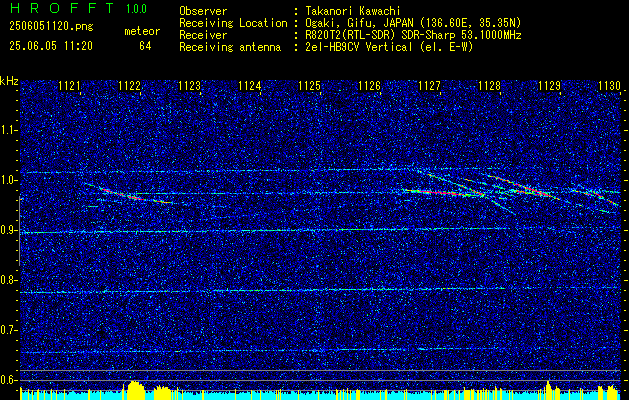
Task: Click observer name Takanori Kawachi
Action: (353, 11)
